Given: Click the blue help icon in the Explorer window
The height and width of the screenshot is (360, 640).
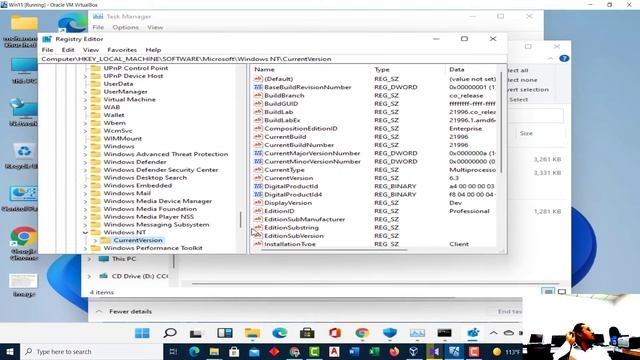Looking at the screenshot, I should 564,58.
